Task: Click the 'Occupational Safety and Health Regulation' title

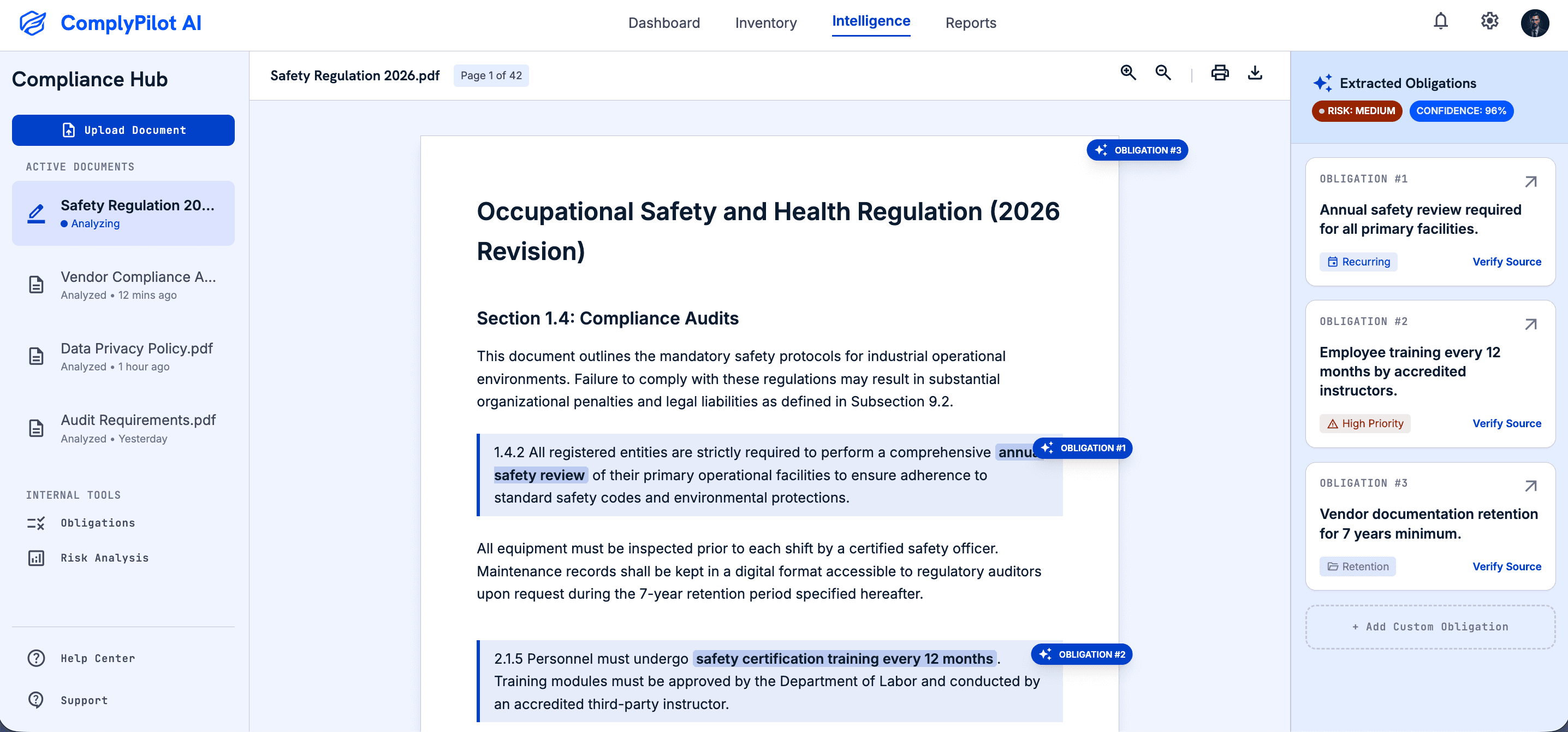Action: [x=768, y=231]
